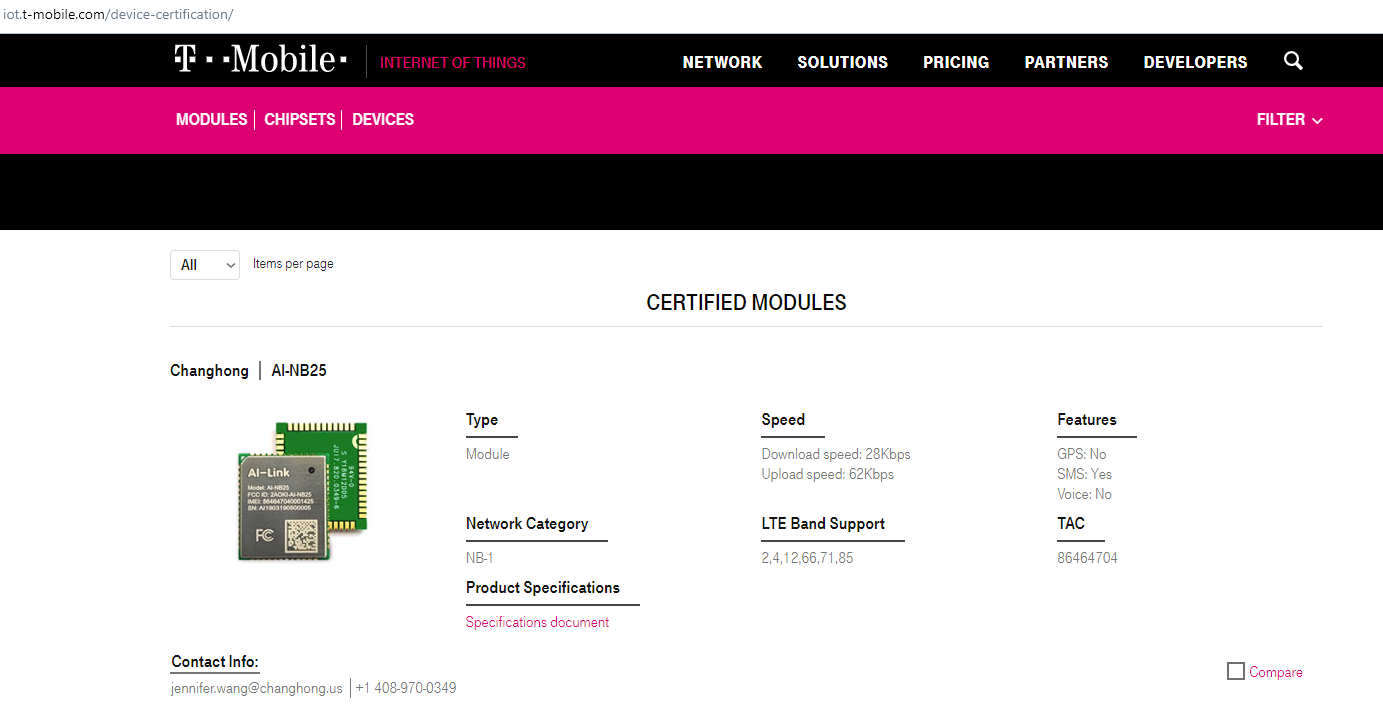
Task: Select the AI-NB25 model name
Action: pos(299,370)
